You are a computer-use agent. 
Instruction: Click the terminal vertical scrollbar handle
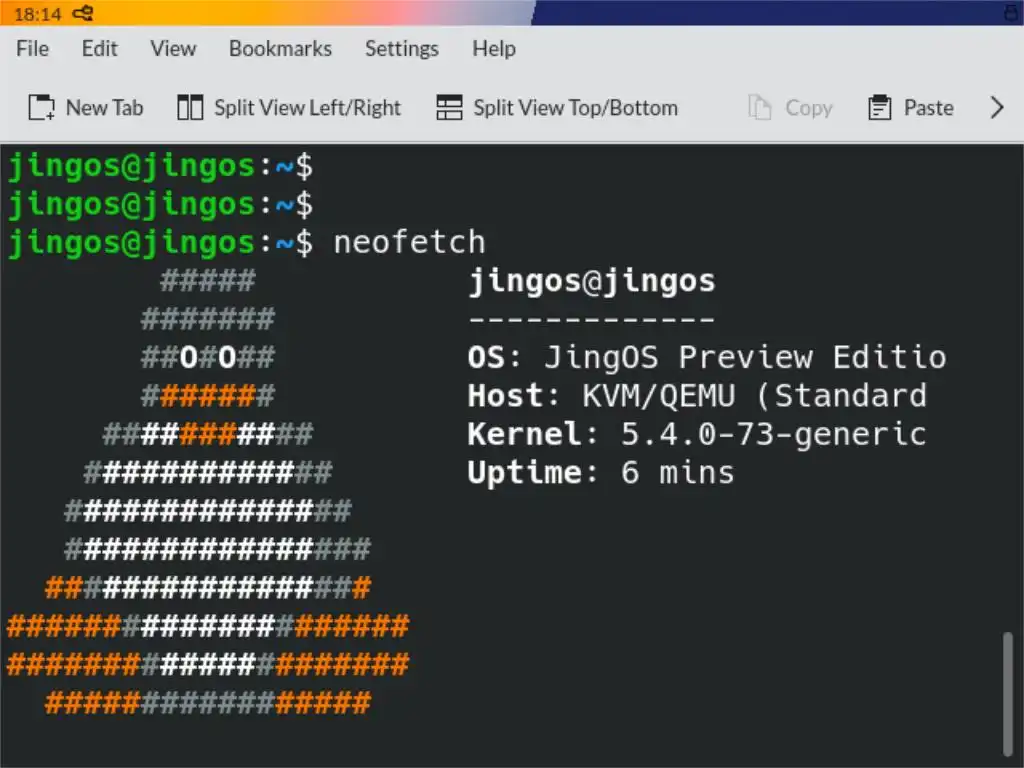tap(1008, 694)
